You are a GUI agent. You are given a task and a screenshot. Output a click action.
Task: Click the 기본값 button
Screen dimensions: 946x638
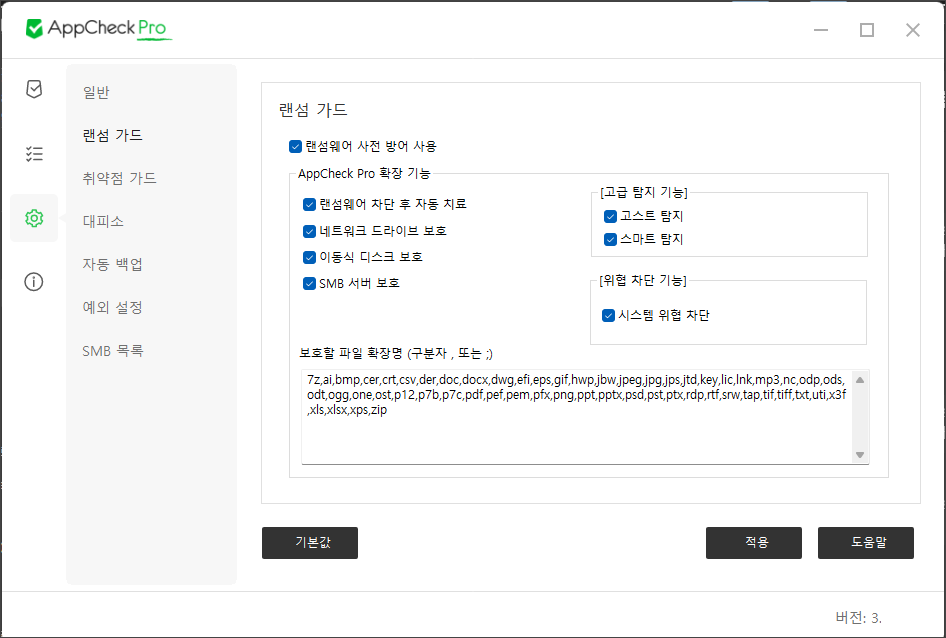pyautogui.click(x=310, y=543)
